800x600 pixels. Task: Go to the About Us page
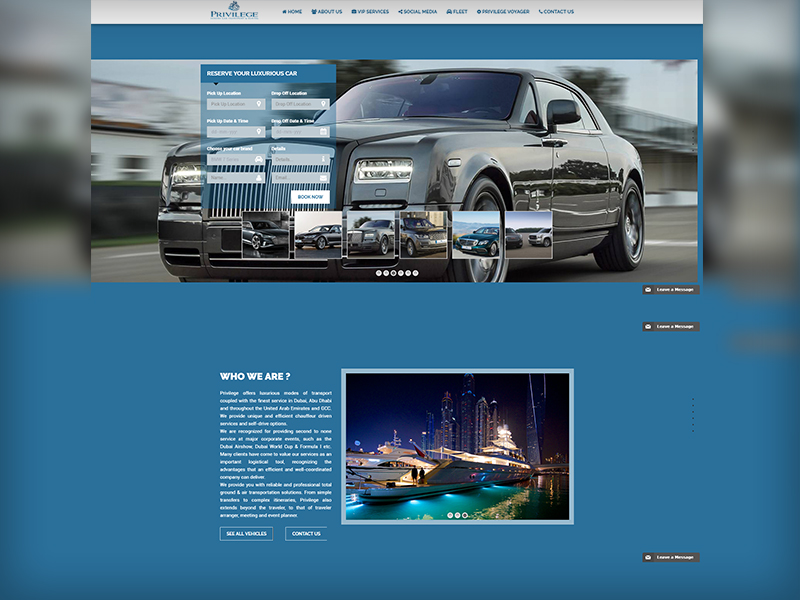tap(327, 12)
